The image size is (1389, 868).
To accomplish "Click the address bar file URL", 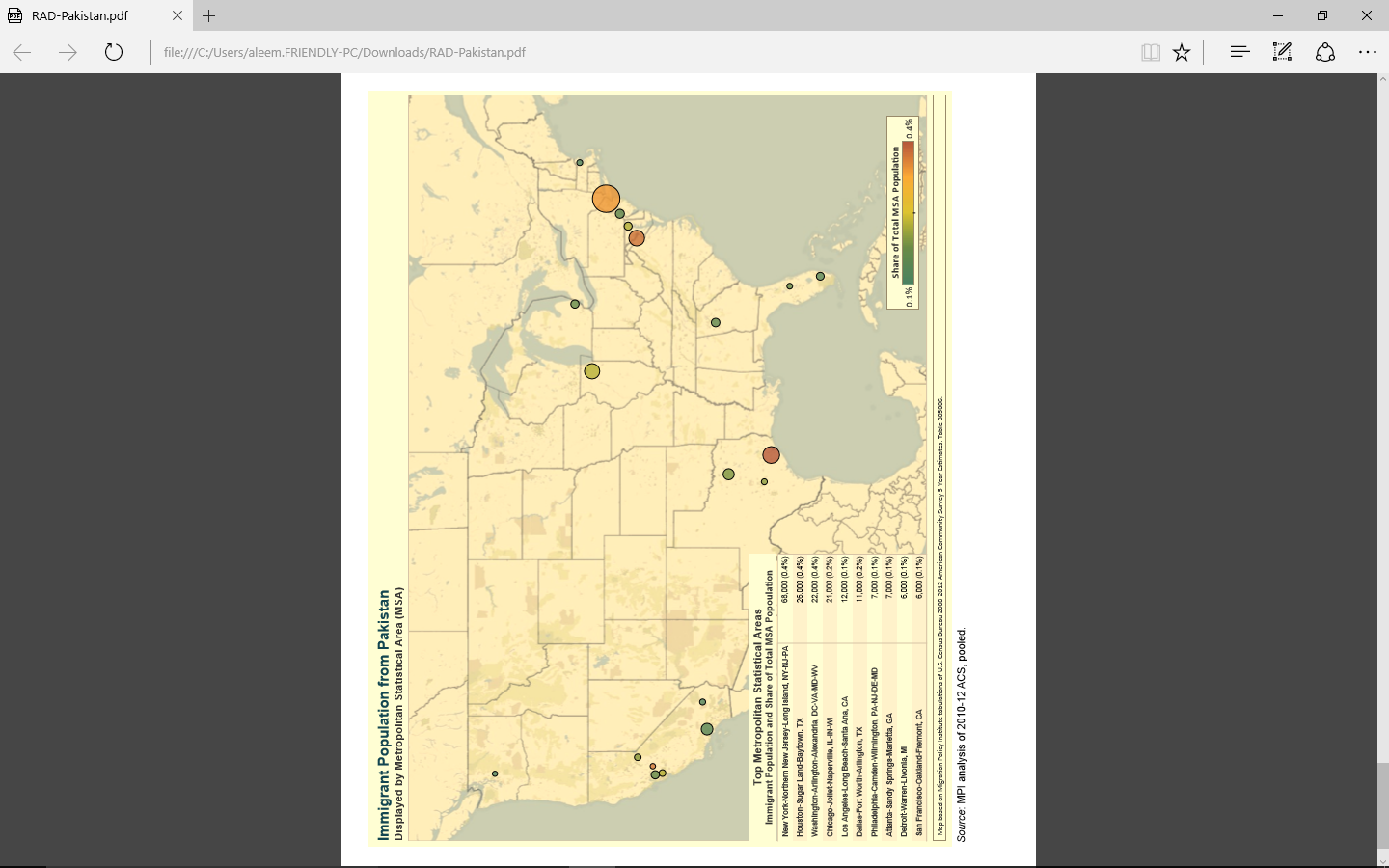I will [344, 52].
